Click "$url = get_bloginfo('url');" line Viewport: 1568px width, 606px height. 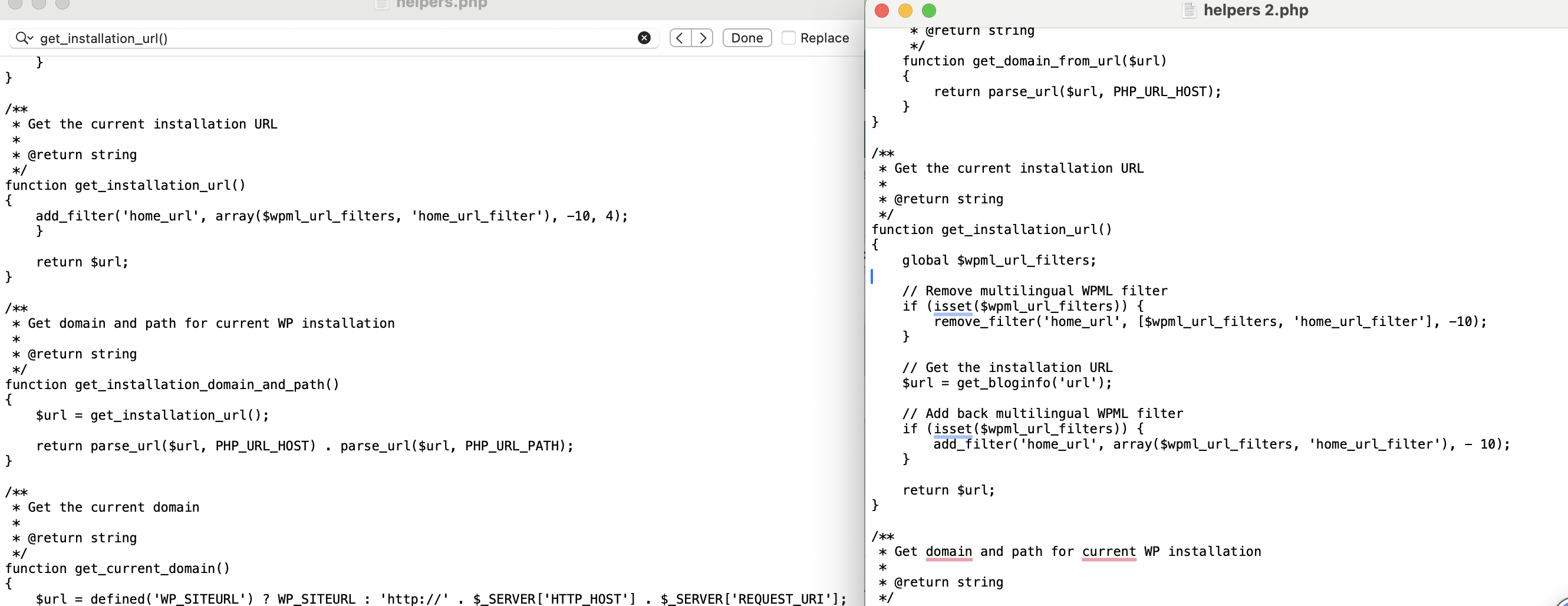pos(1007,383)
